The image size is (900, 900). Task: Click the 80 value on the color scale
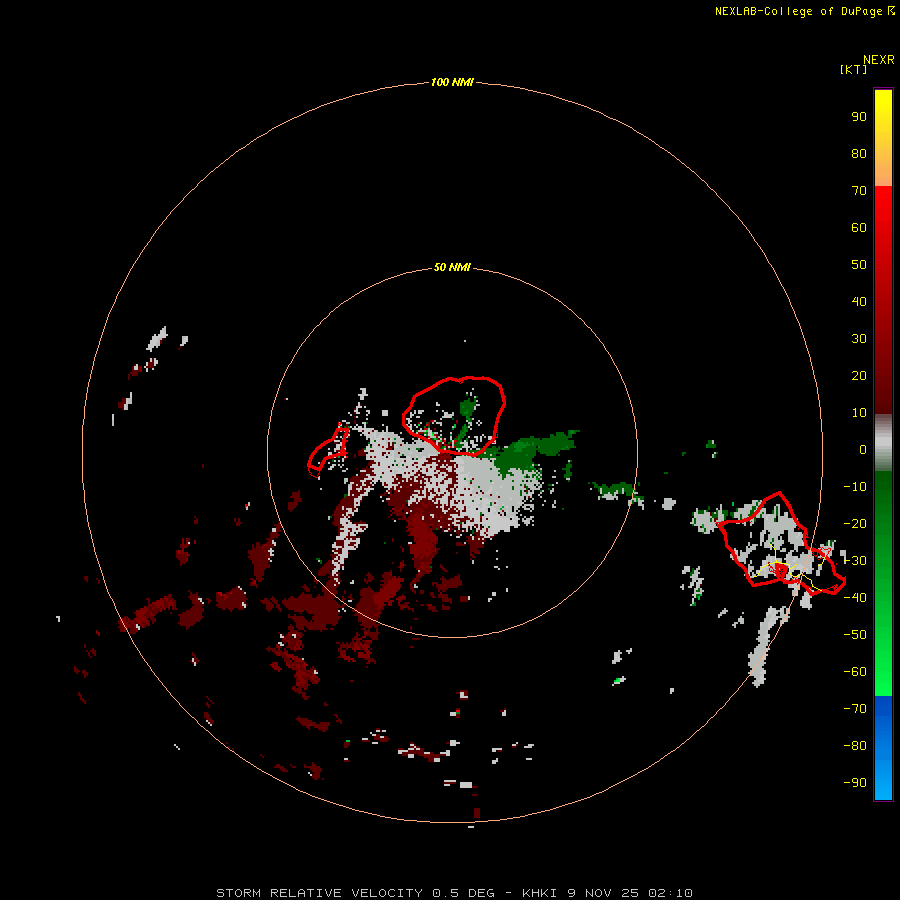859,153
